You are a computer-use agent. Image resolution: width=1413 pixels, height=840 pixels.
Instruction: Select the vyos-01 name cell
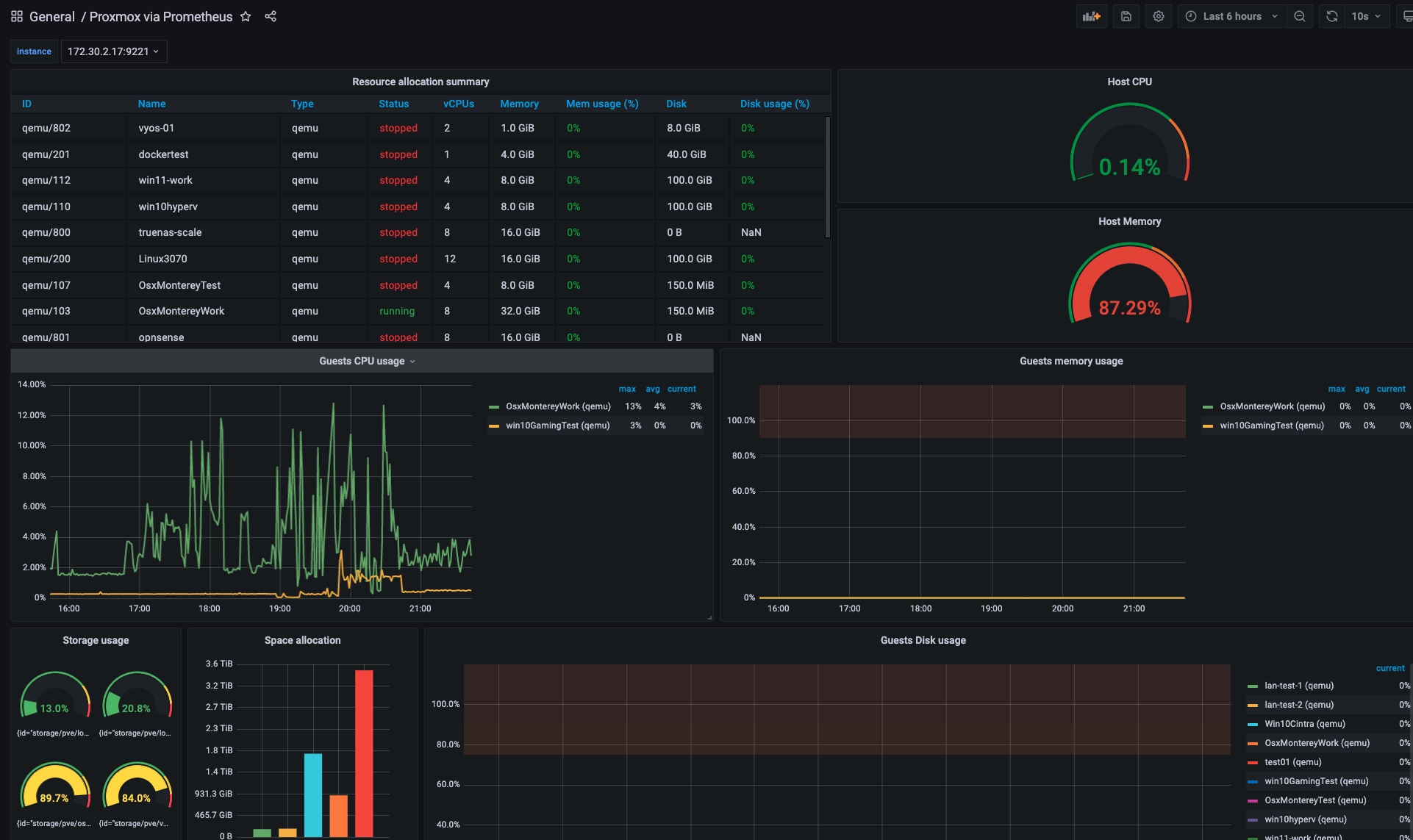point(156,128)
